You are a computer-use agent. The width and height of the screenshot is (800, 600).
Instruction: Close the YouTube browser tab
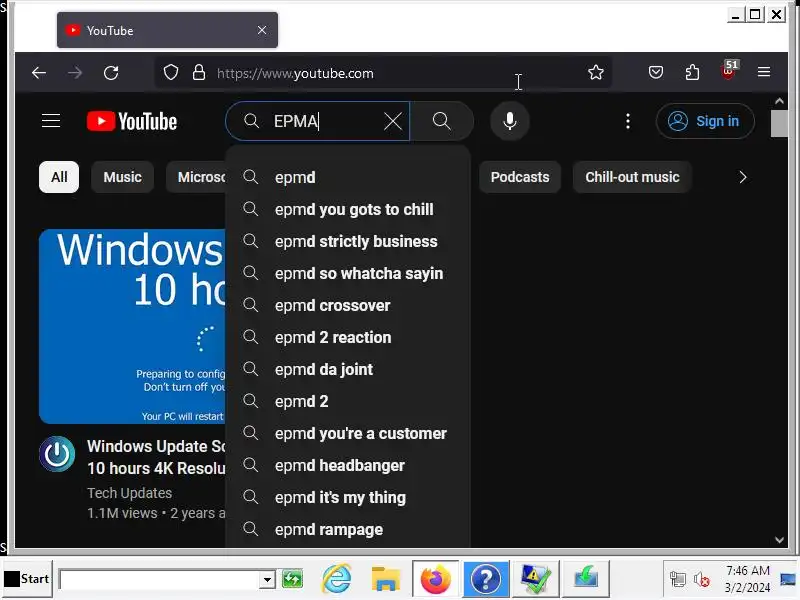262,30
